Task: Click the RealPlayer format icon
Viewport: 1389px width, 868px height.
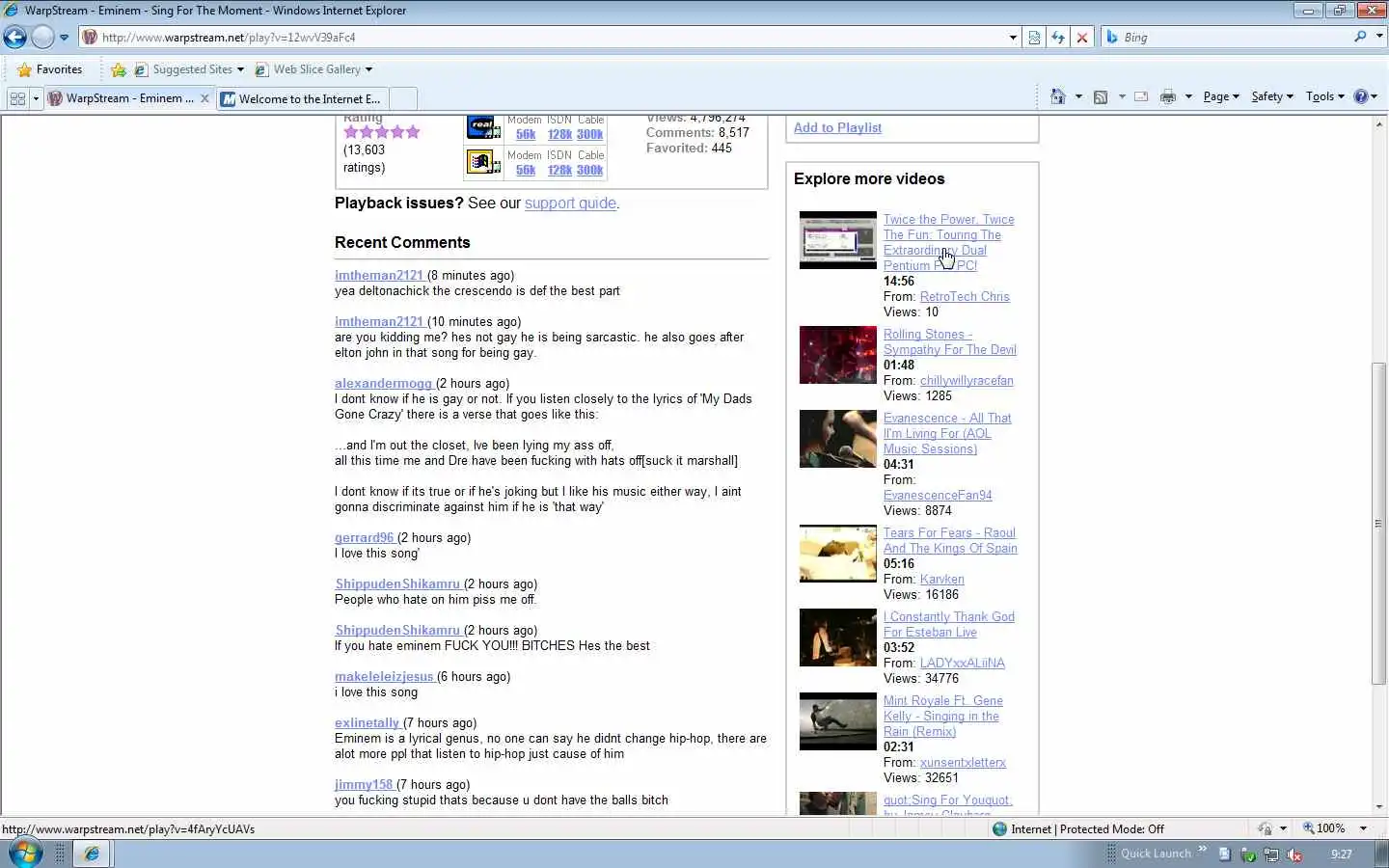Action: click(483, 128)
